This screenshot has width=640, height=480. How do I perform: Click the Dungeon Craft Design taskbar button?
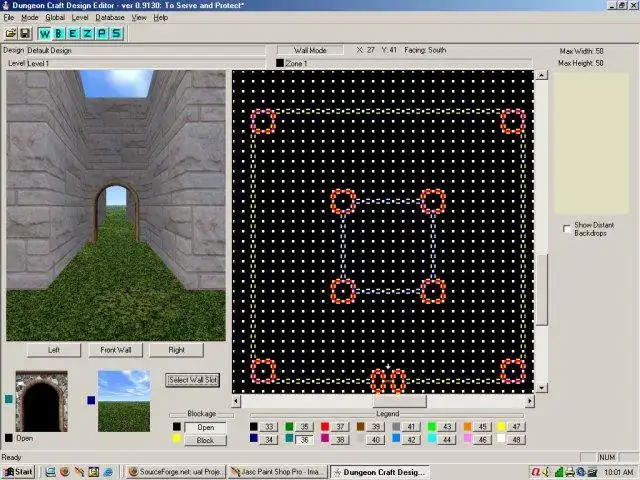[x=380, y=472]
